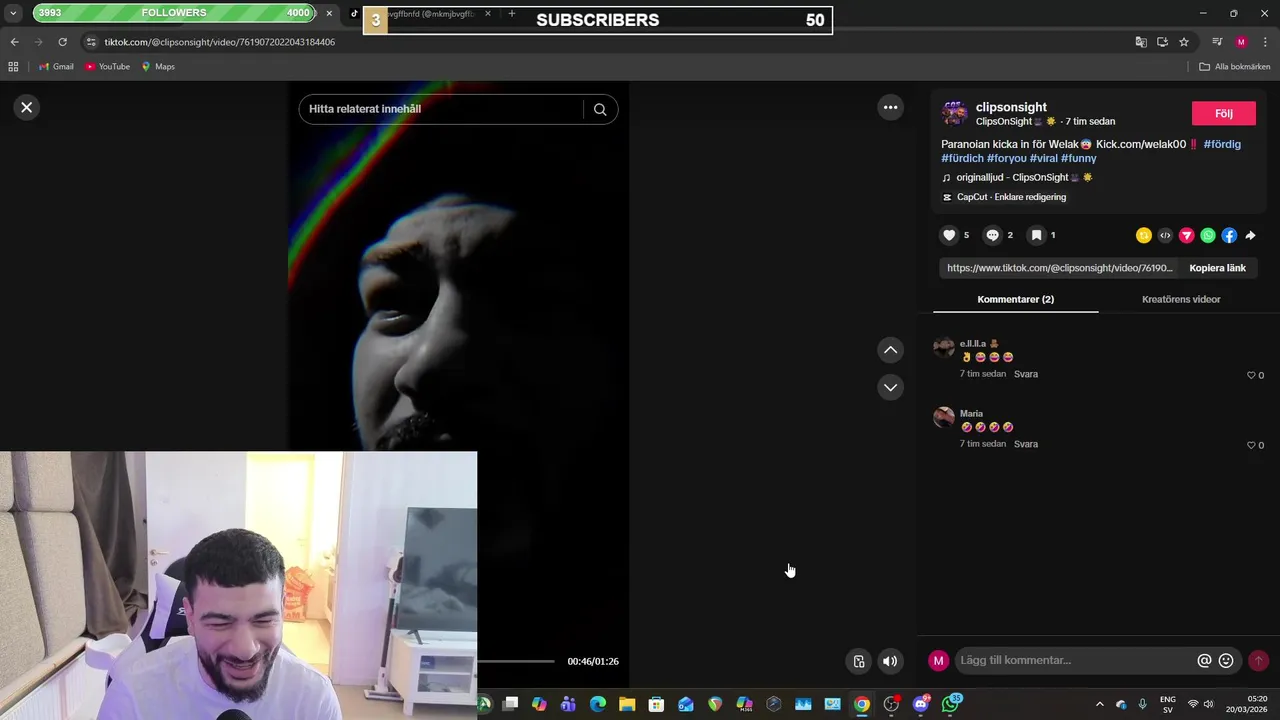
Task: Close the TikTok video viewer with X
Action: pos(27,107)
